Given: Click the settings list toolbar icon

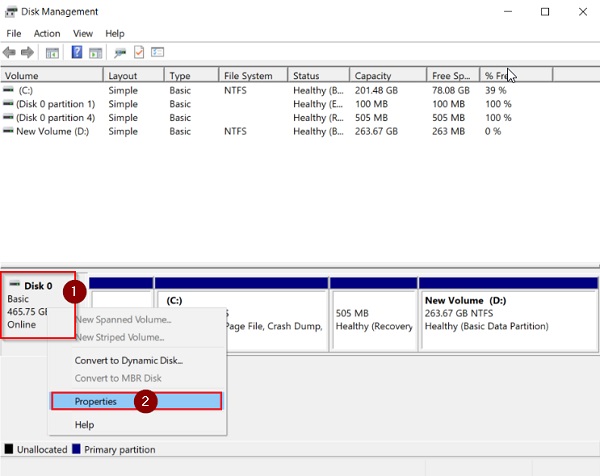Looking at the screenshot, I should (x=157, y=52).
